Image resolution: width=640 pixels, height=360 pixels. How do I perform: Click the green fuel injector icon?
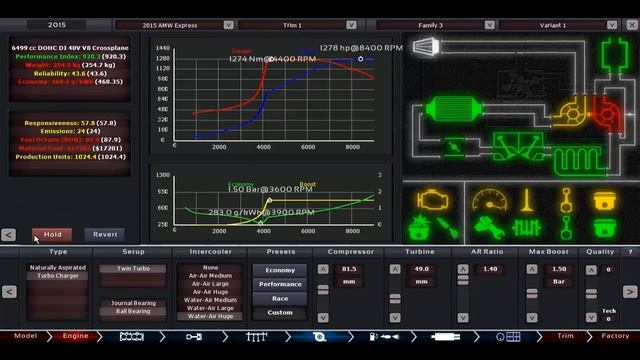[x=448, y=228]
